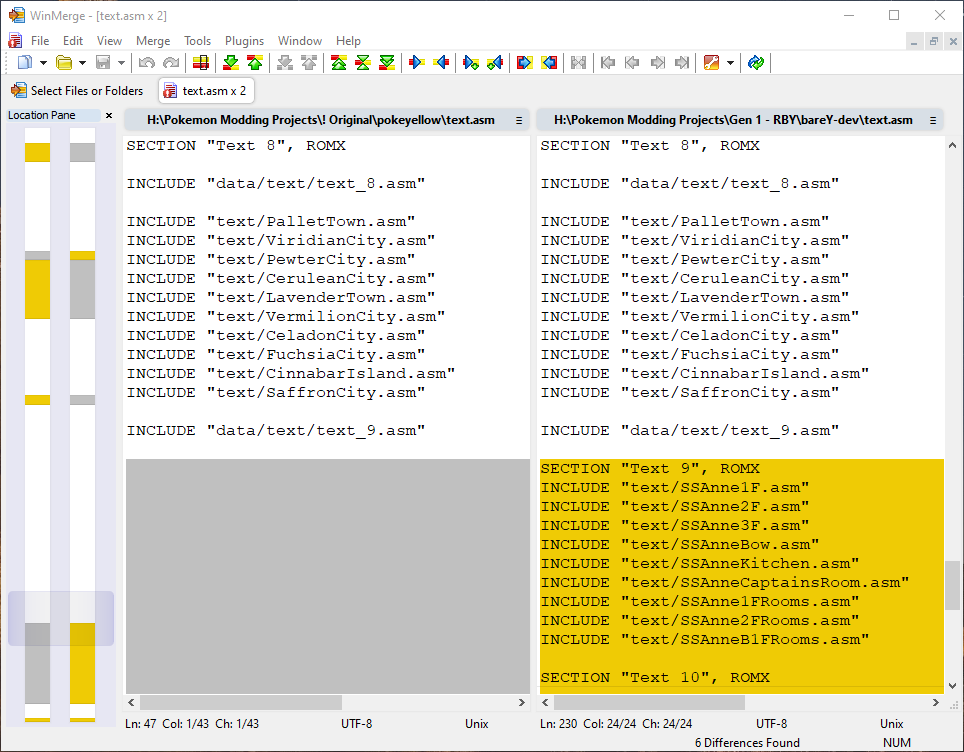Screen dimensions: 964x752
Task: Click top yellow block in Location Pane
Action: pyautogui.click(x=38, y=152)
